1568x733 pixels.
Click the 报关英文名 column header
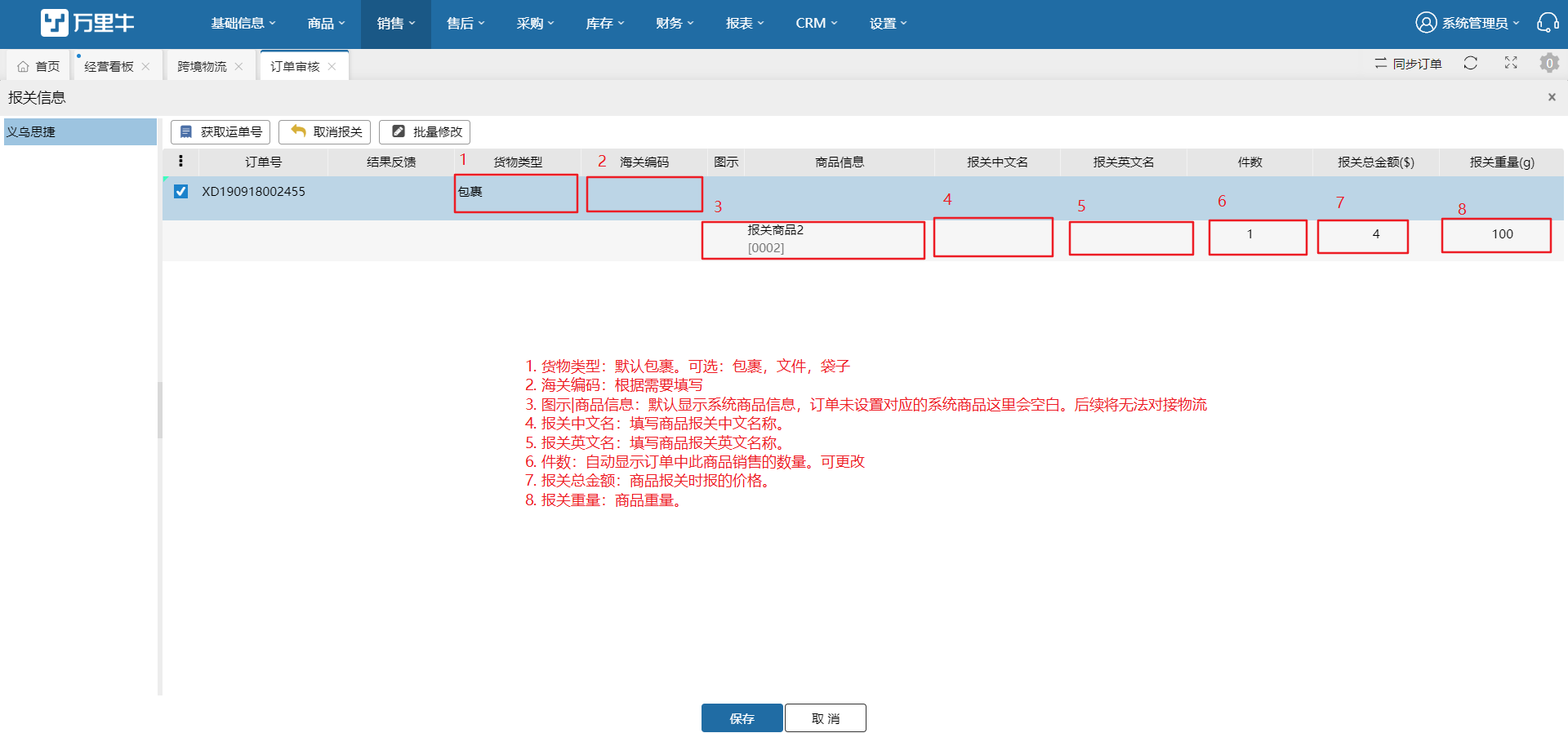coord(1124,162)
